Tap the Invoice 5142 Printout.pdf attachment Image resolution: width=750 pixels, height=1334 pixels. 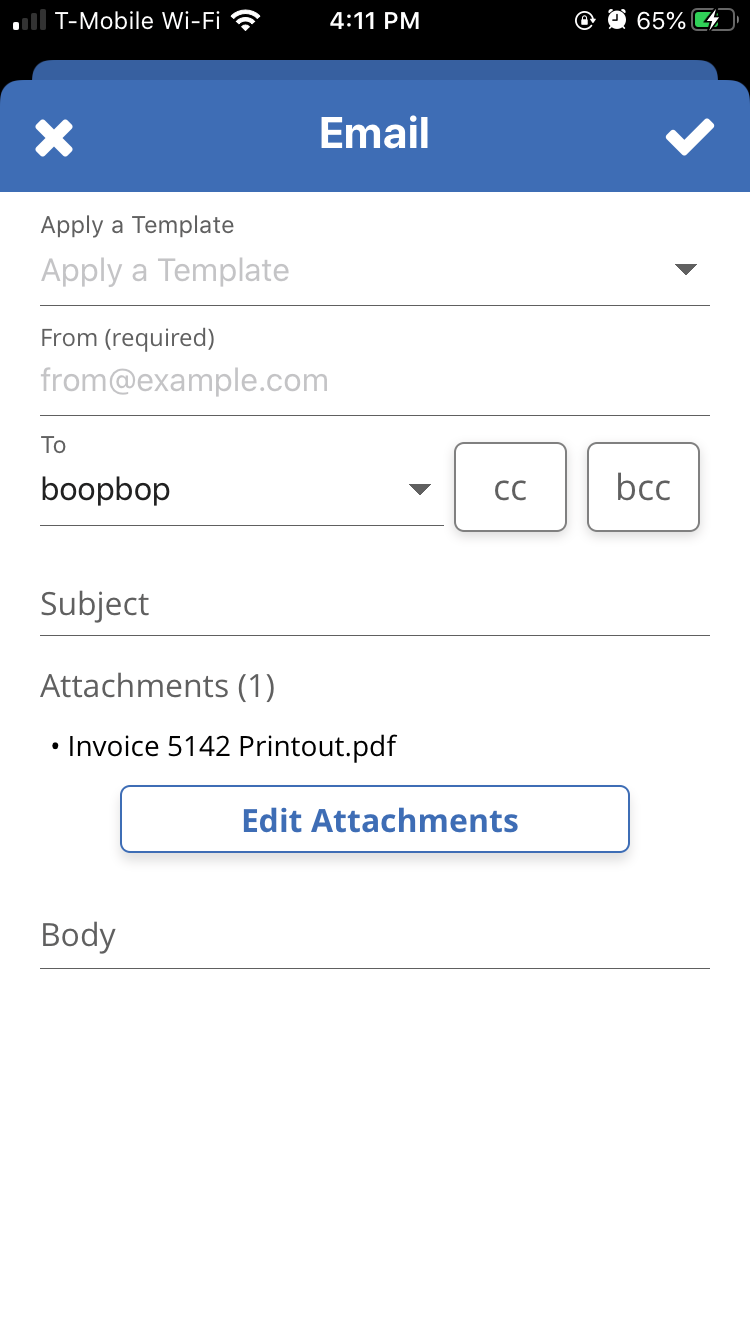tap(232, 746)
